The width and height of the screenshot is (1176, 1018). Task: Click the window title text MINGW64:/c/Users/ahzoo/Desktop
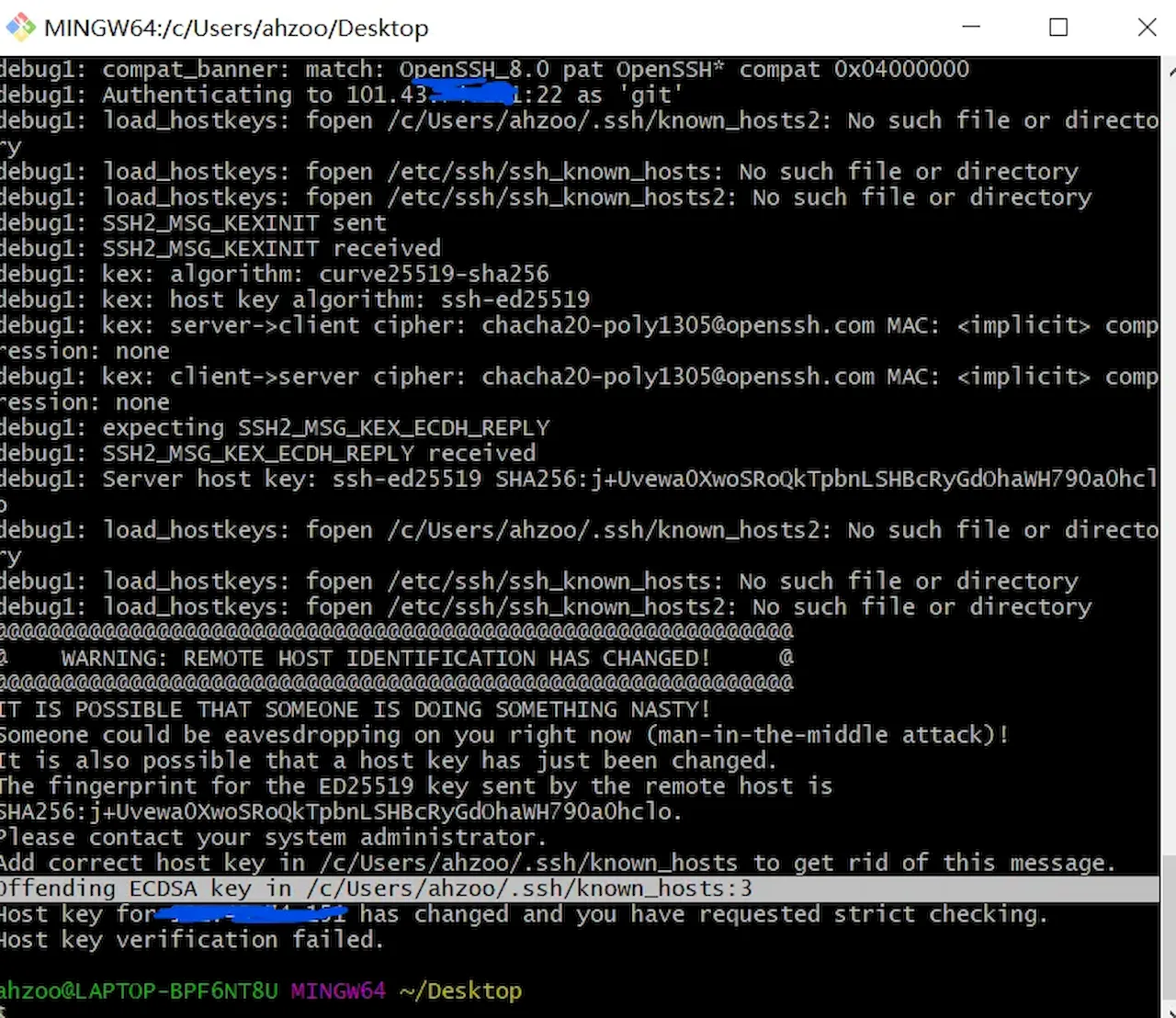click(236, 28)
